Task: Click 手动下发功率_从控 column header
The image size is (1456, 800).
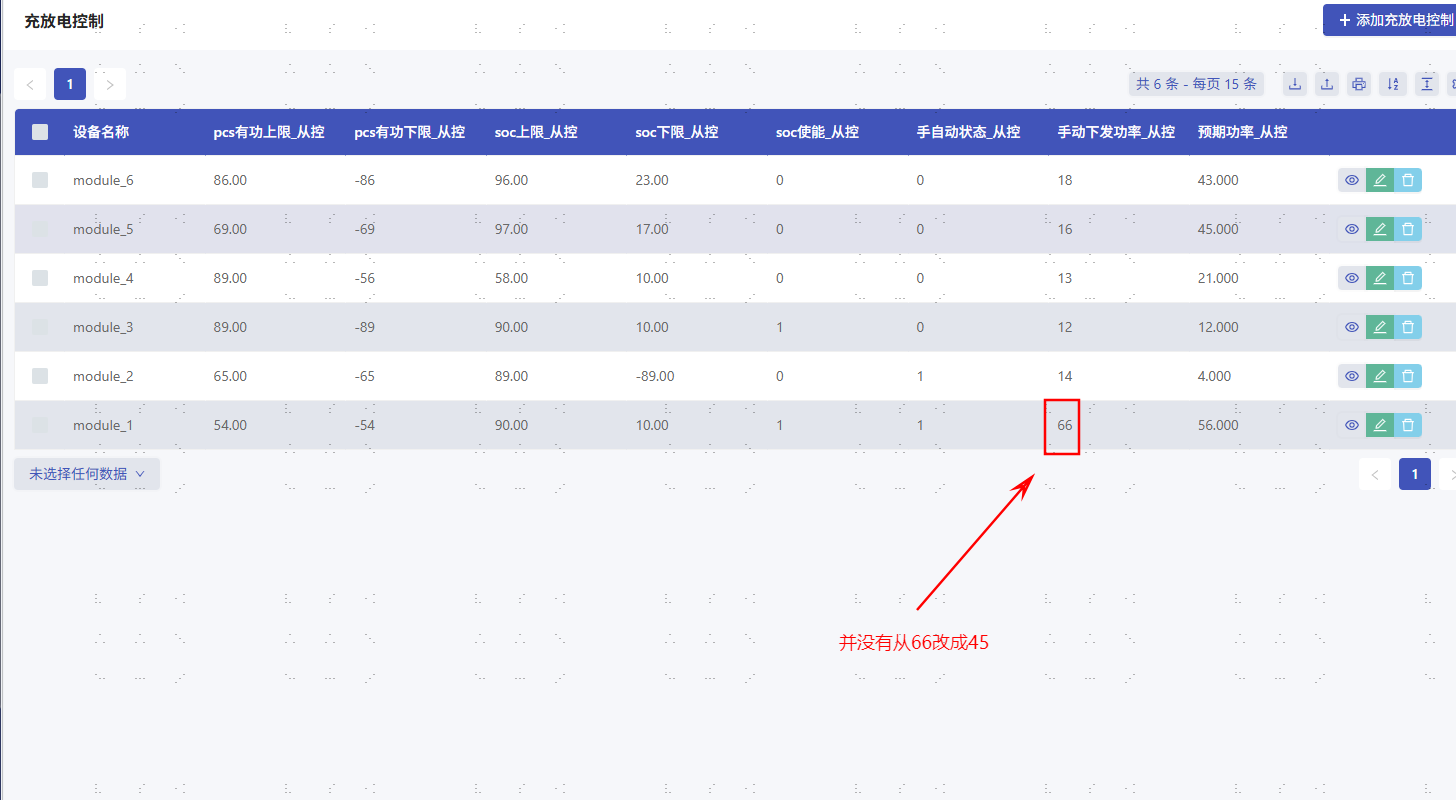Action: [1116, 131]
